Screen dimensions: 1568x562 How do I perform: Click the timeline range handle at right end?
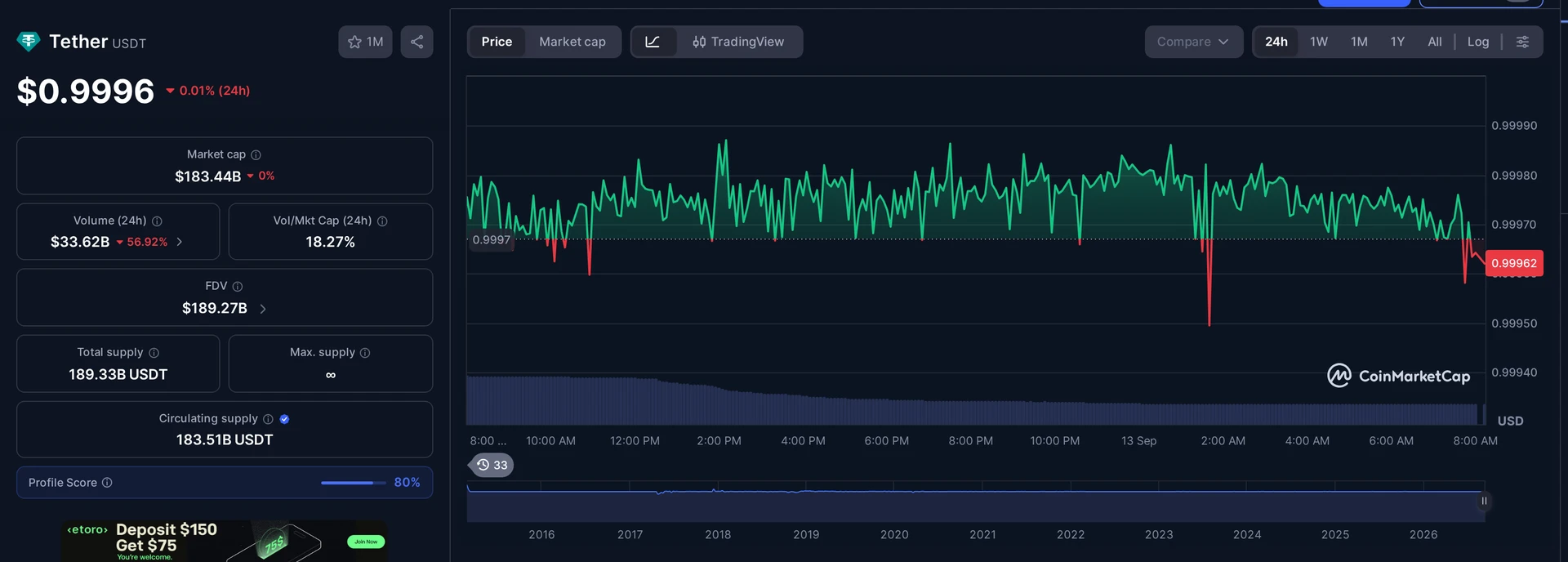1484,501
